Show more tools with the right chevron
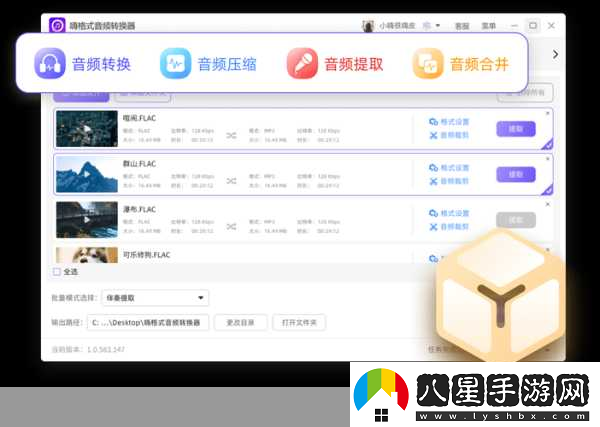 (x=555, y=54)
